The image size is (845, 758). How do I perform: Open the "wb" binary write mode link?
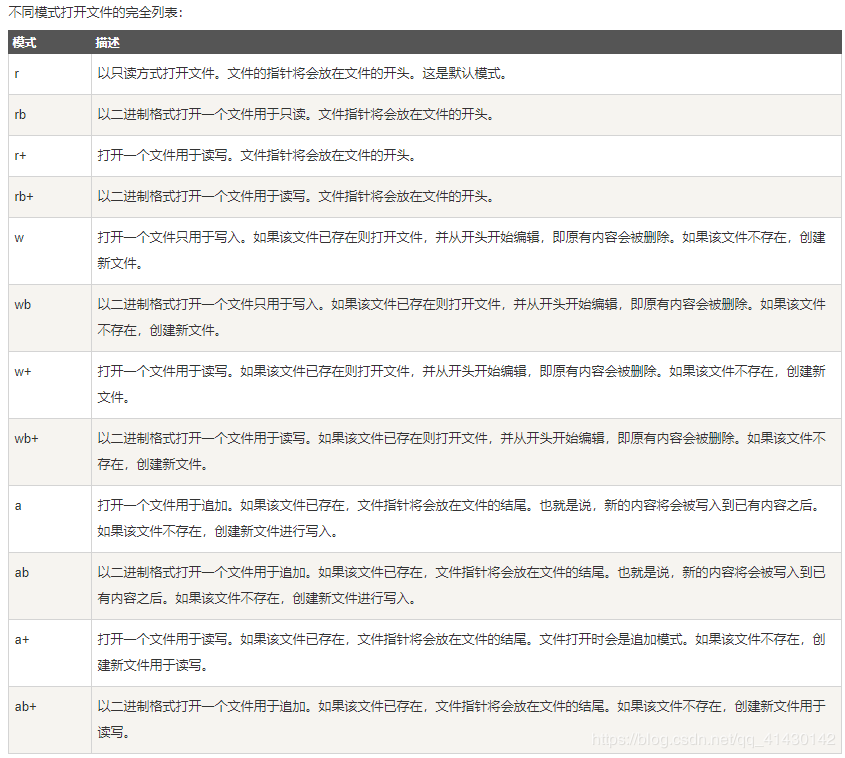[x=21, y=304]
